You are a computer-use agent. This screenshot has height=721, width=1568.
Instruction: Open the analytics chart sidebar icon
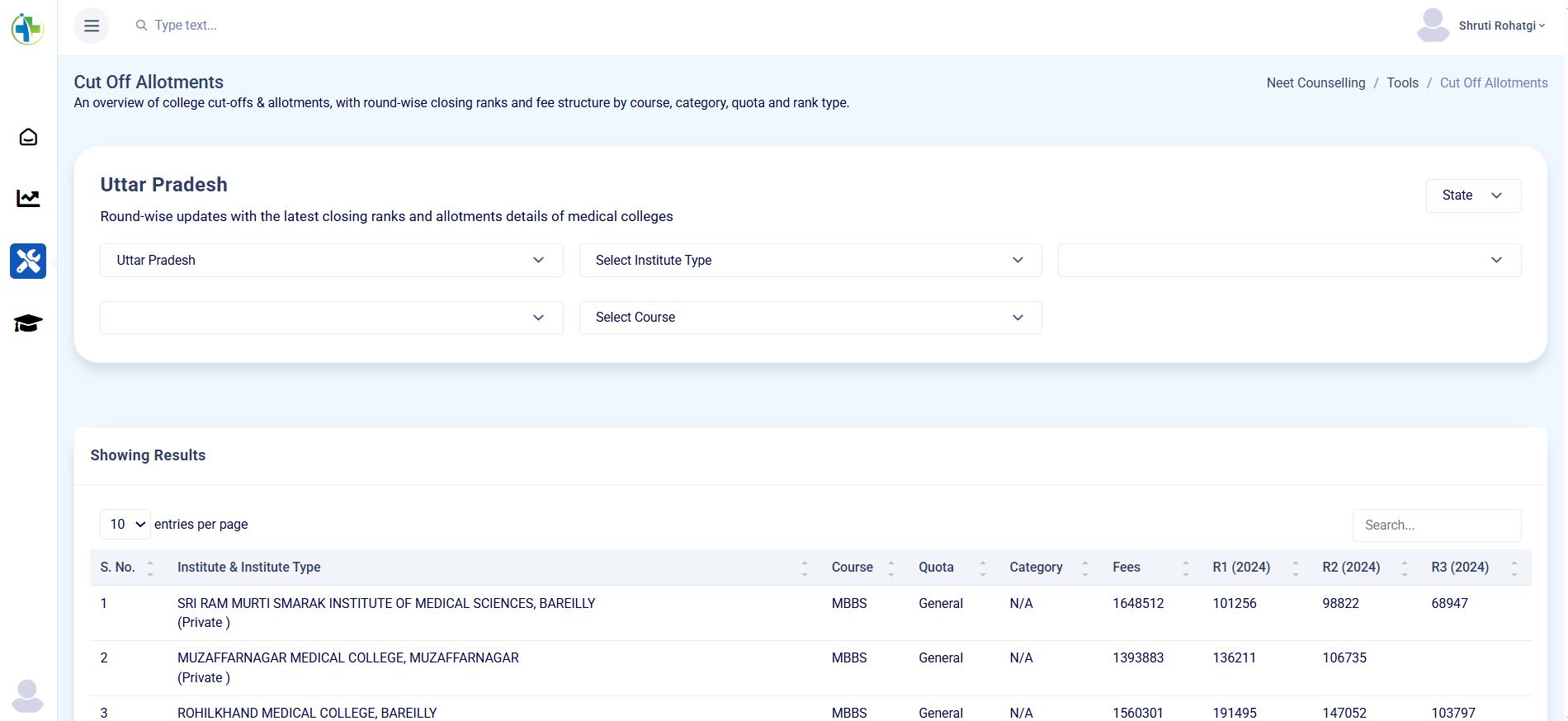click(28, 198)
